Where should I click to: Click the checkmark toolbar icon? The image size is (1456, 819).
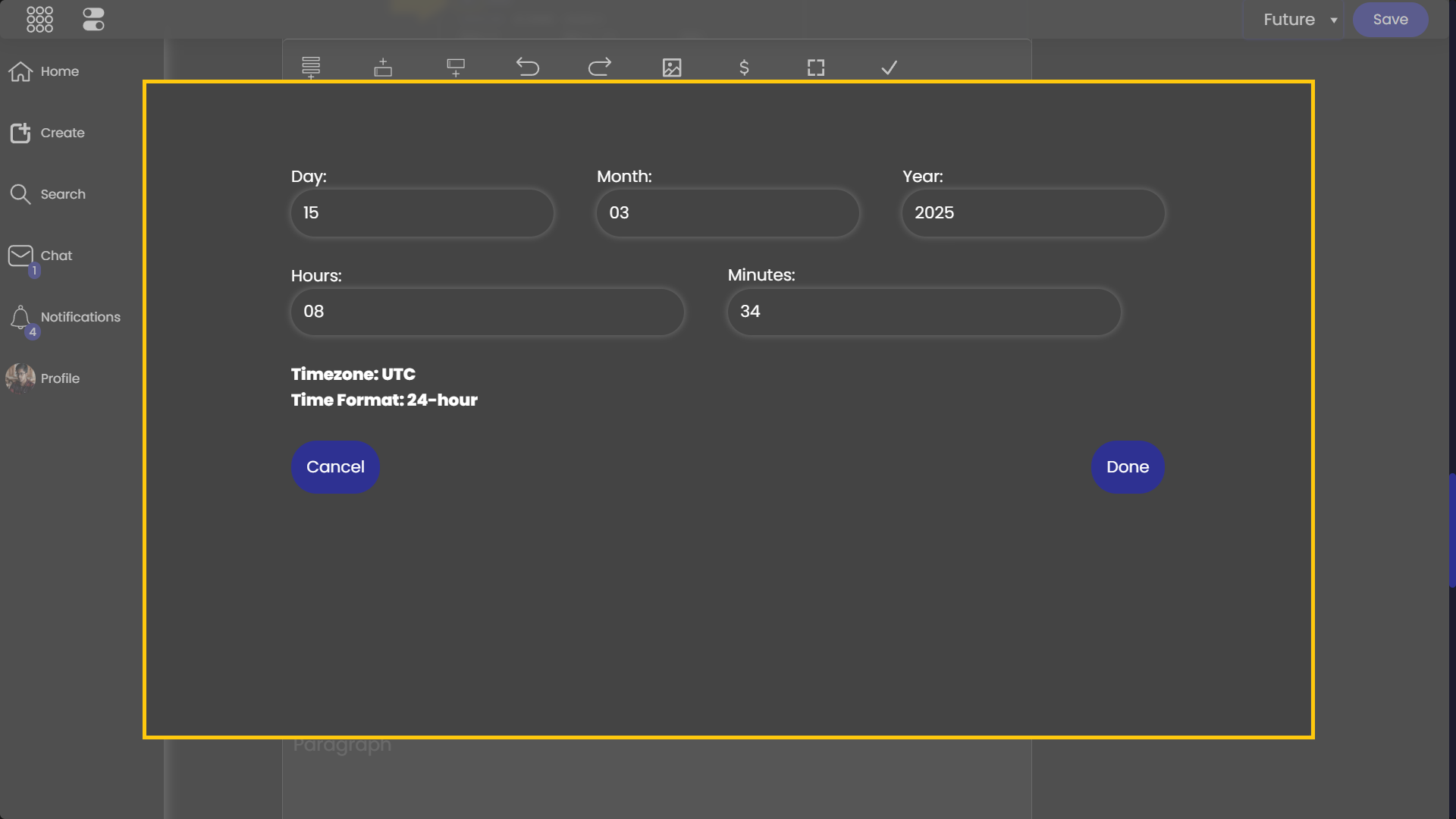tap(889, 67)
